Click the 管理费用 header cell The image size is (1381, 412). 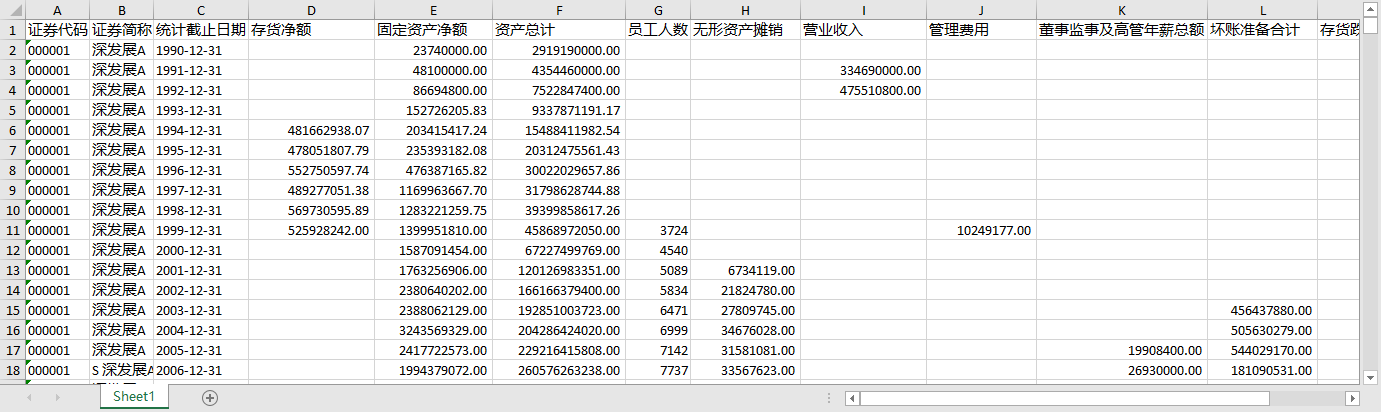tap(981, 30)
